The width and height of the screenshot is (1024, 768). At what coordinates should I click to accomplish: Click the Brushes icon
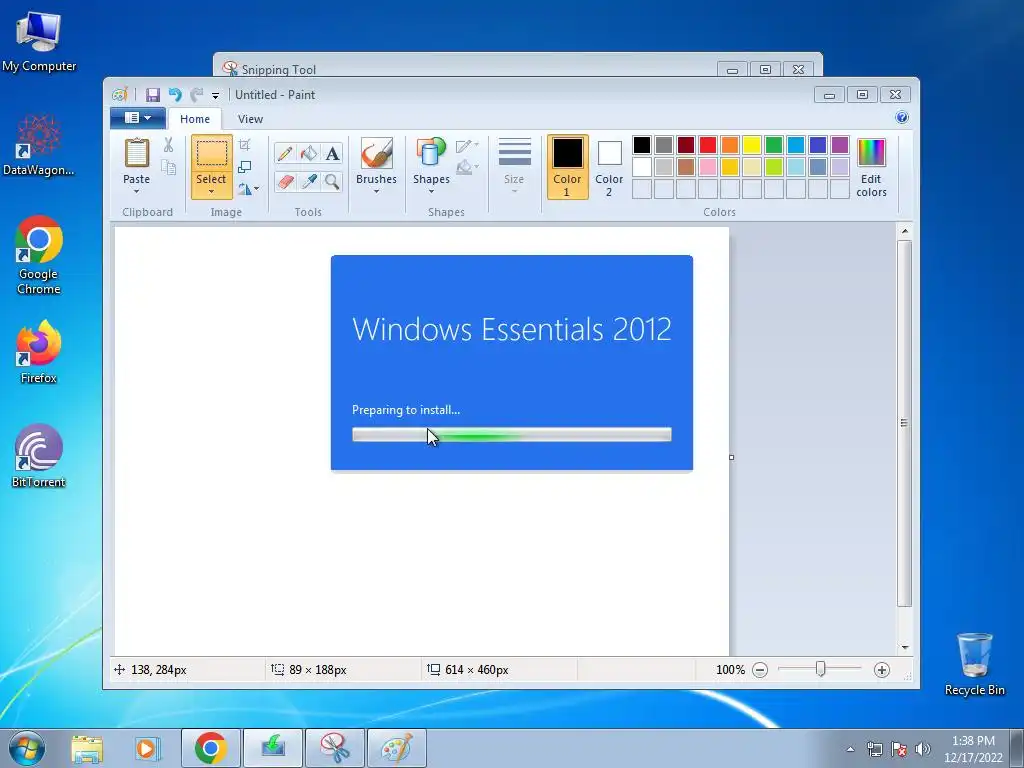(x=377, y=153)
